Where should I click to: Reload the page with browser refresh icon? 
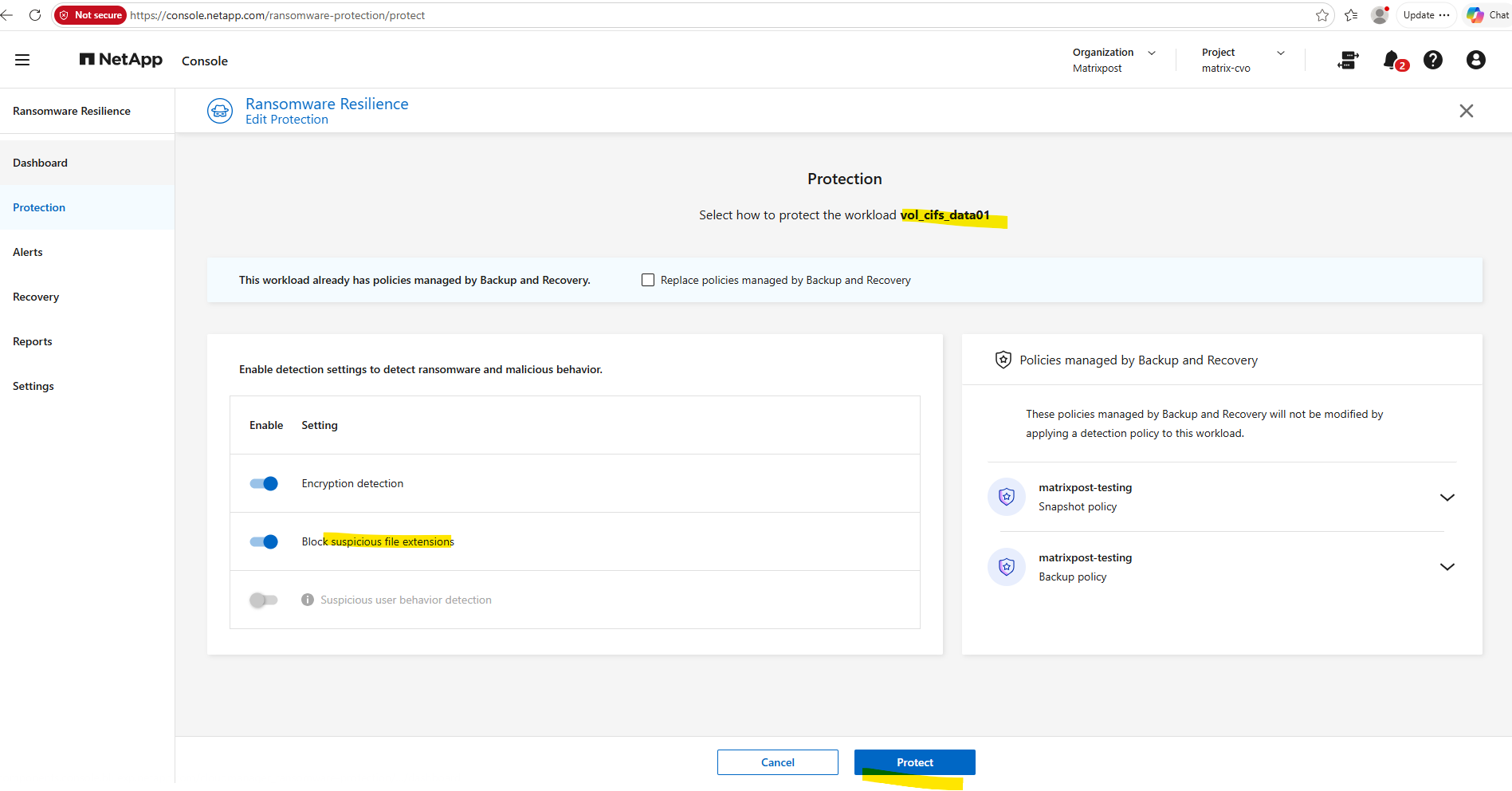[35, 15]
